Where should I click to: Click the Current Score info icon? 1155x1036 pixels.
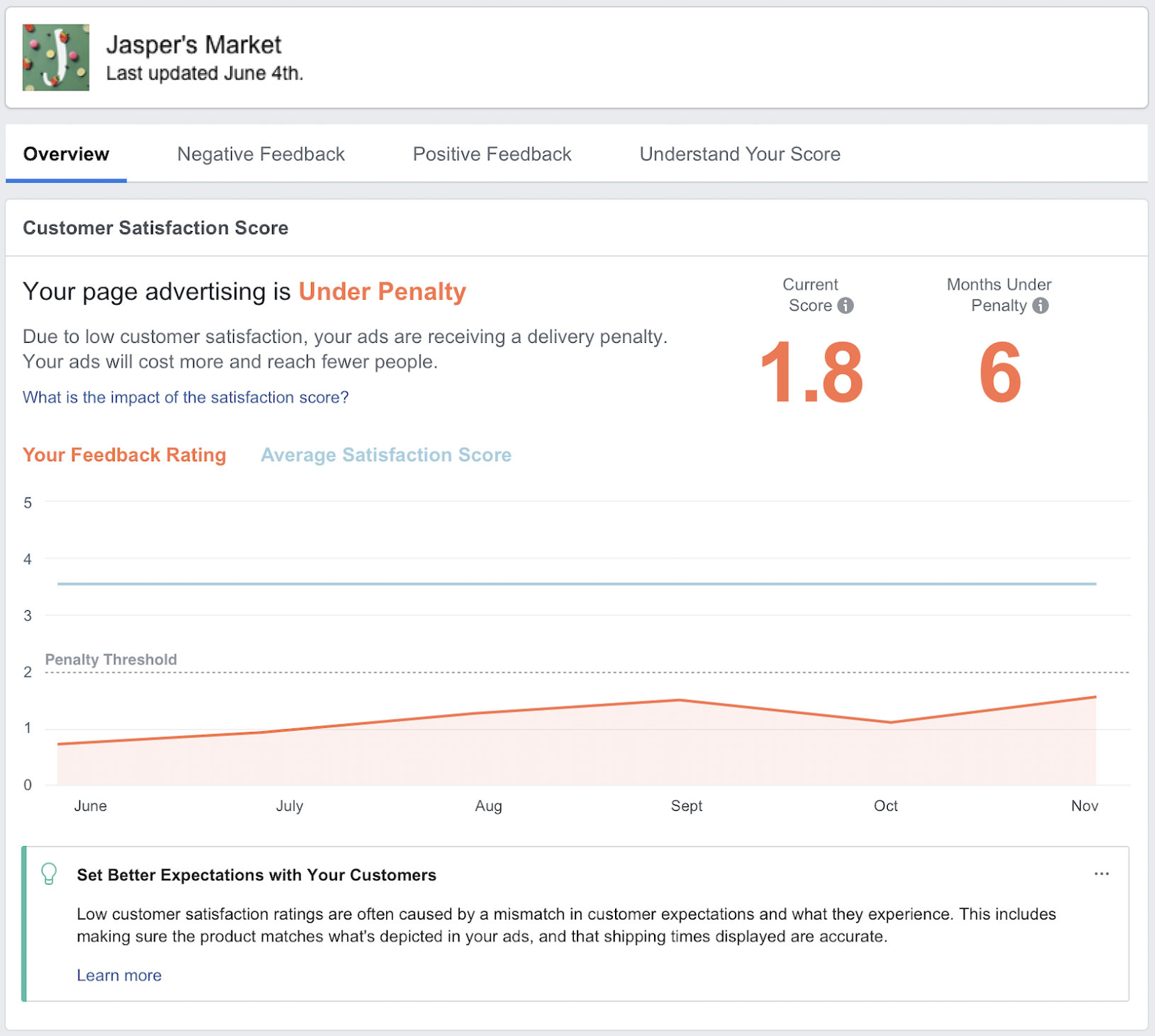845,305
